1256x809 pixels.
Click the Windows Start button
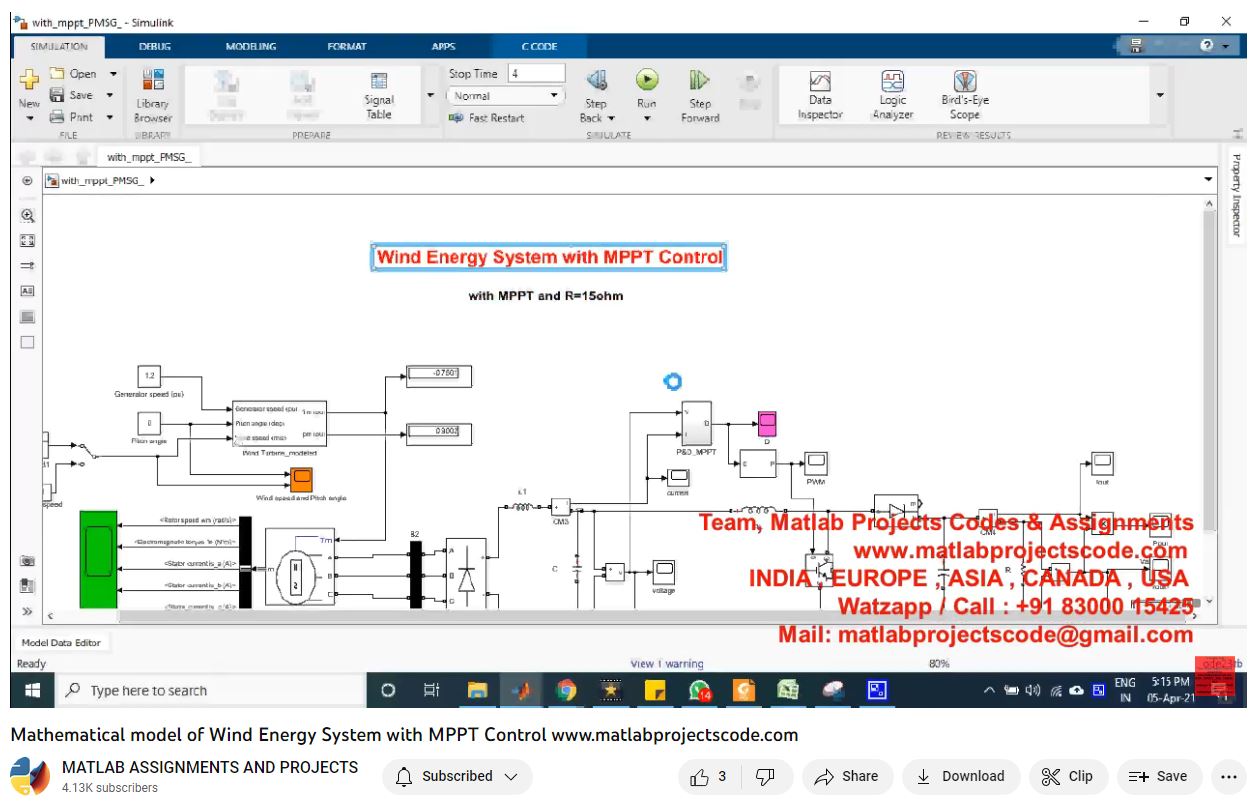[x=32, y=690]
